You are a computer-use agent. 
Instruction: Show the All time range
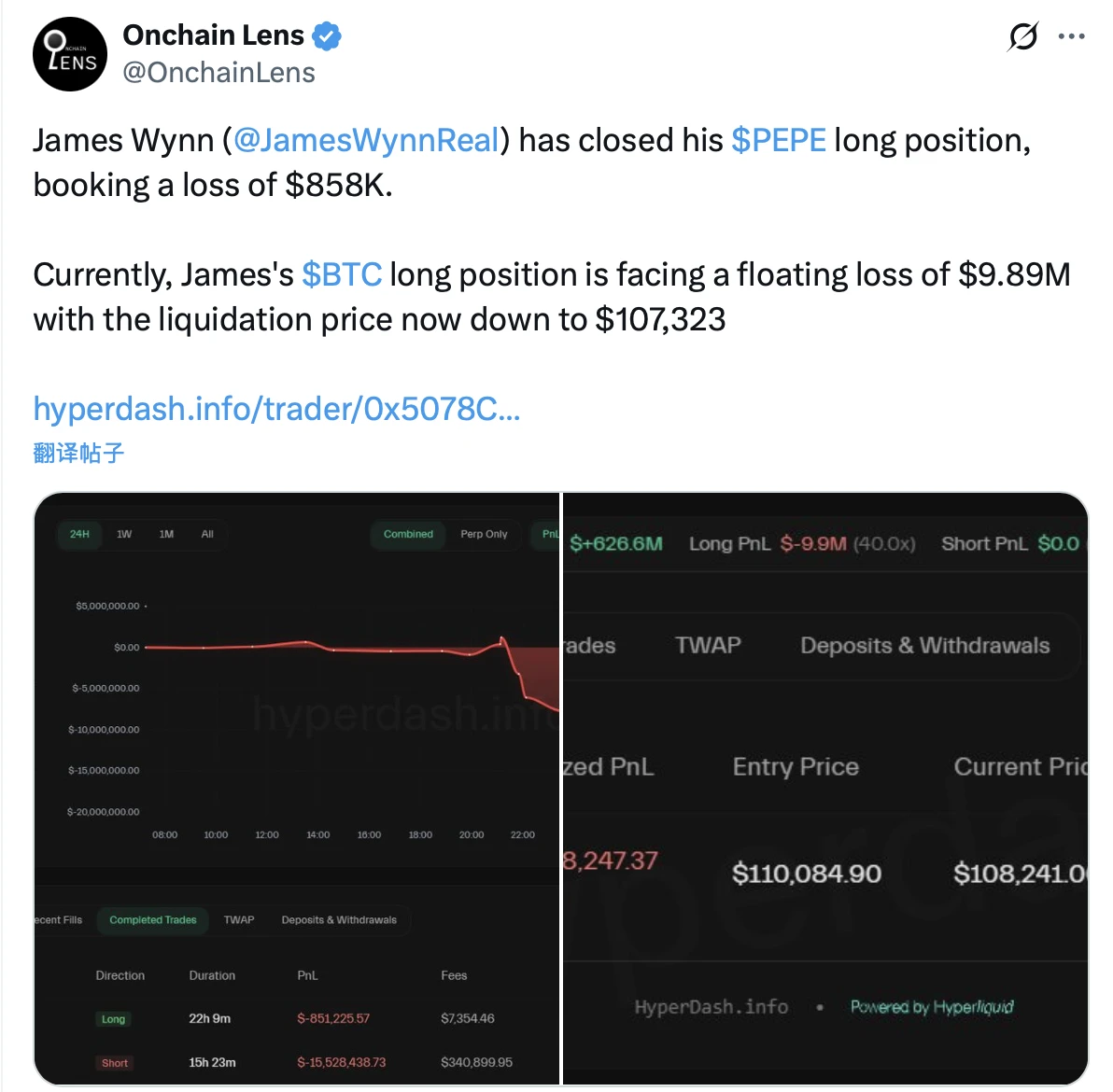coord(207,534)
